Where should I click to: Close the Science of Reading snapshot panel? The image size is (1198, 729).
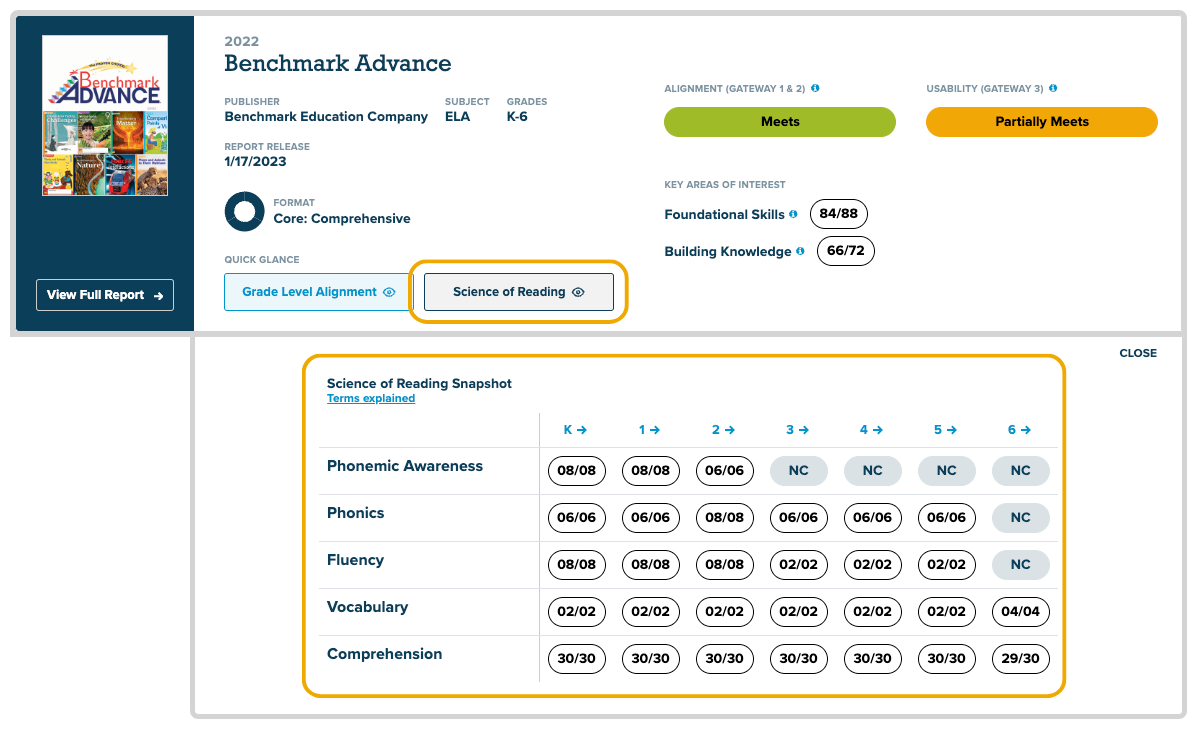pyautogui.click(x=1138, y=353)
